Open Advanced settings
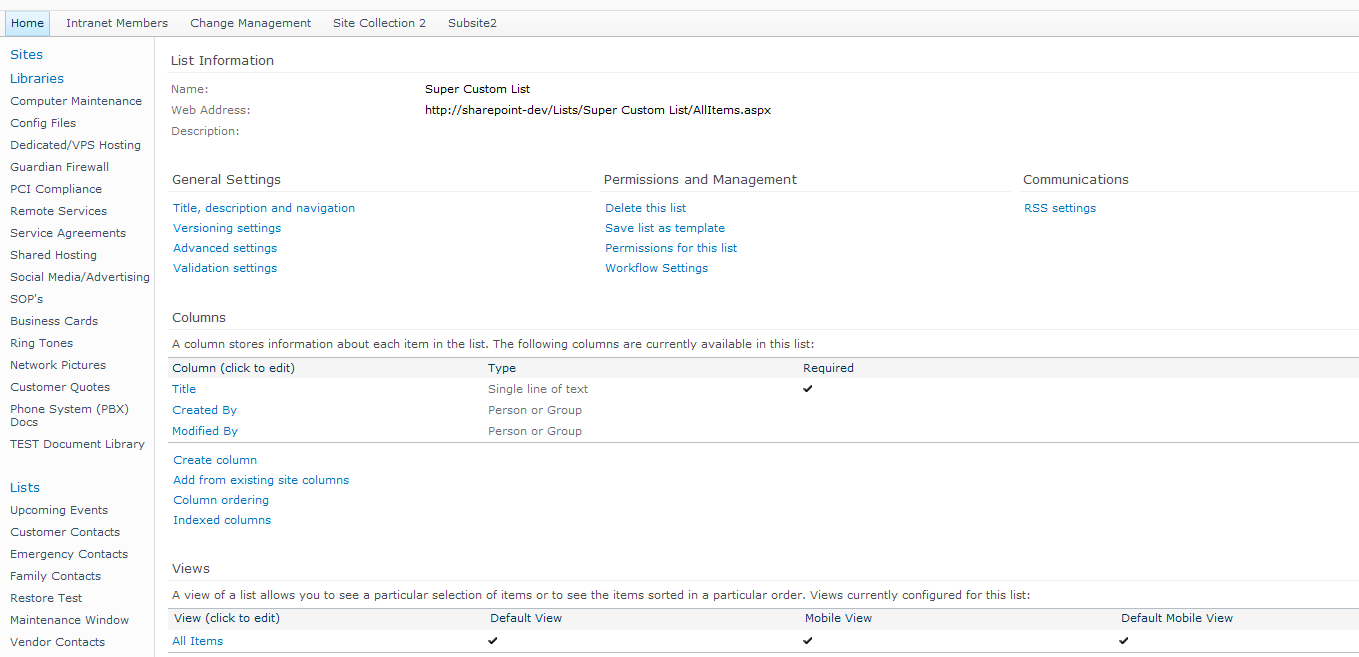The height and width of the screenshot is (657, 1359). click(x=225, y=248)
